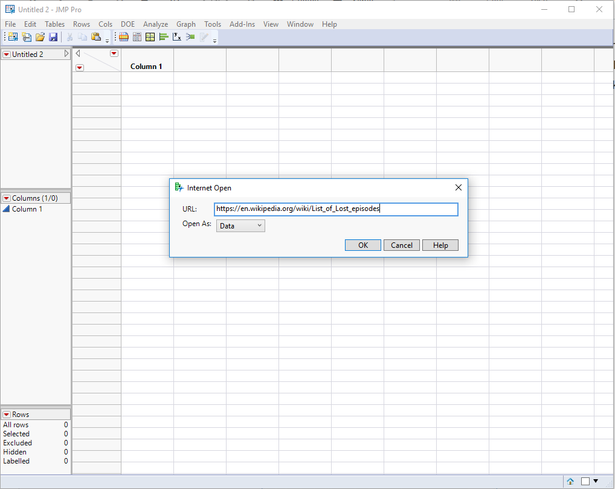
Task: Click the green Partition tree icon
Action: click(191, 37)
